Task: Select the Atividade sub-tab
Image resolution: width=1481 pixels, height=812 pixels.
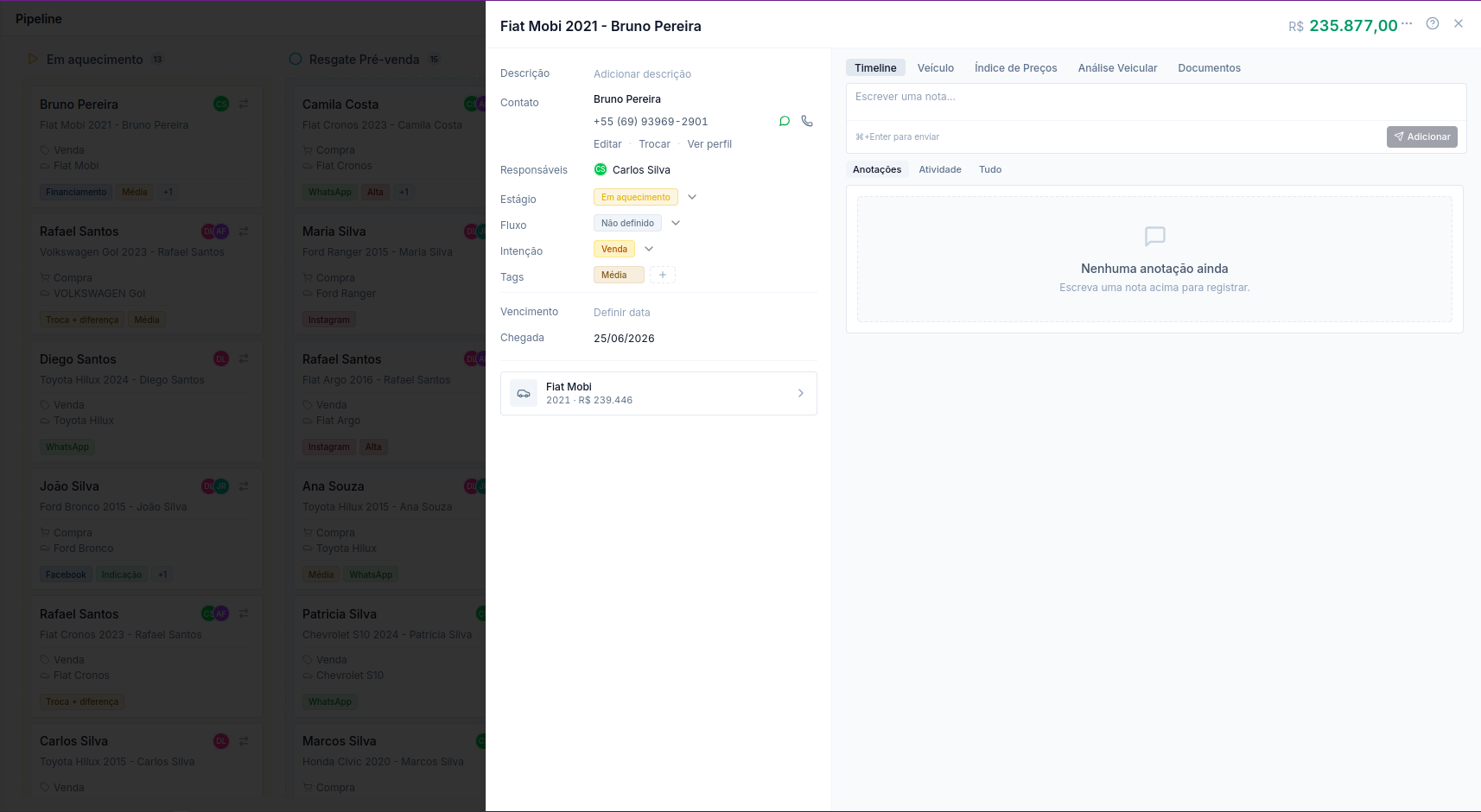Action: [x=940, y=169]
